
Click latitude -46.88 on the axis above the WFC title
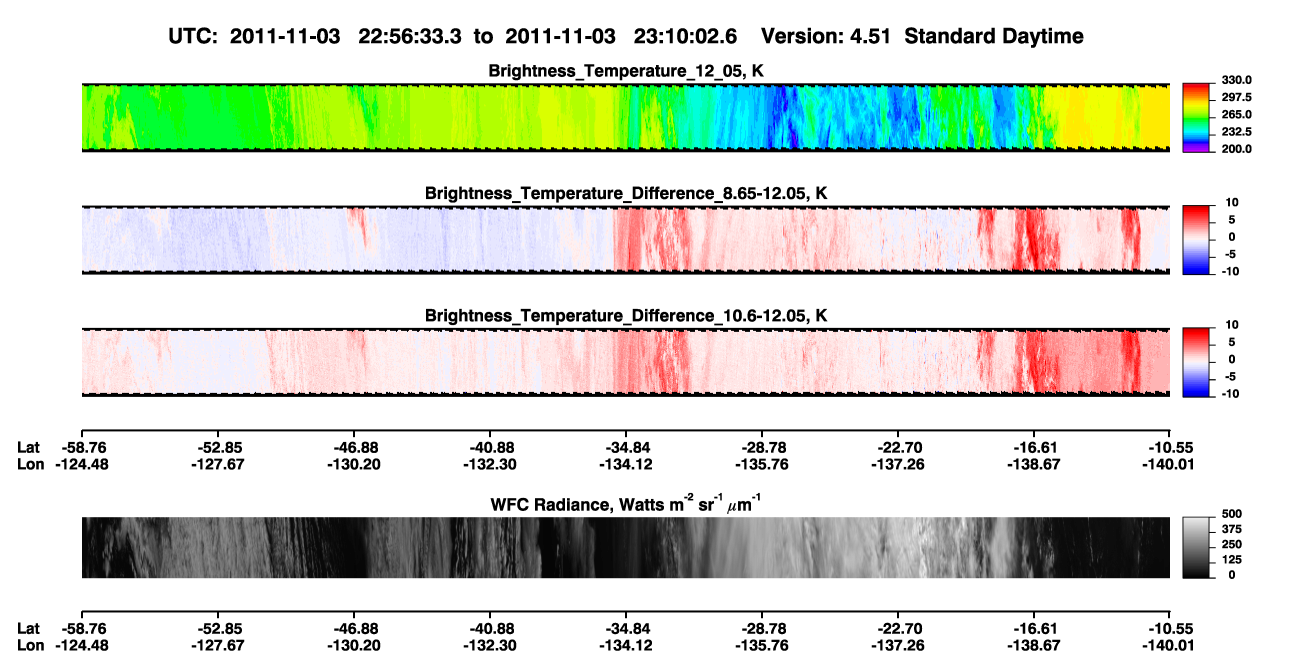[354, 448]
